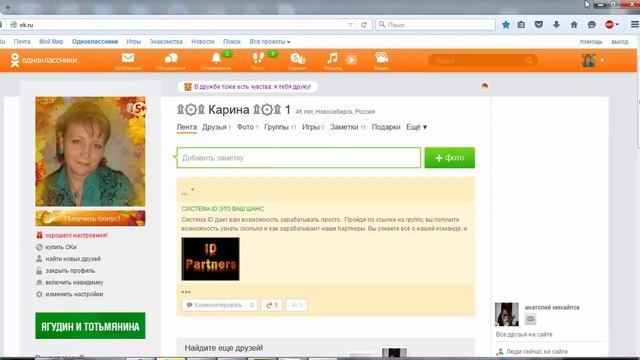Open the Adblock Plus dropdown arrow
The image size is (640, 360).
[x=617, y=25]
